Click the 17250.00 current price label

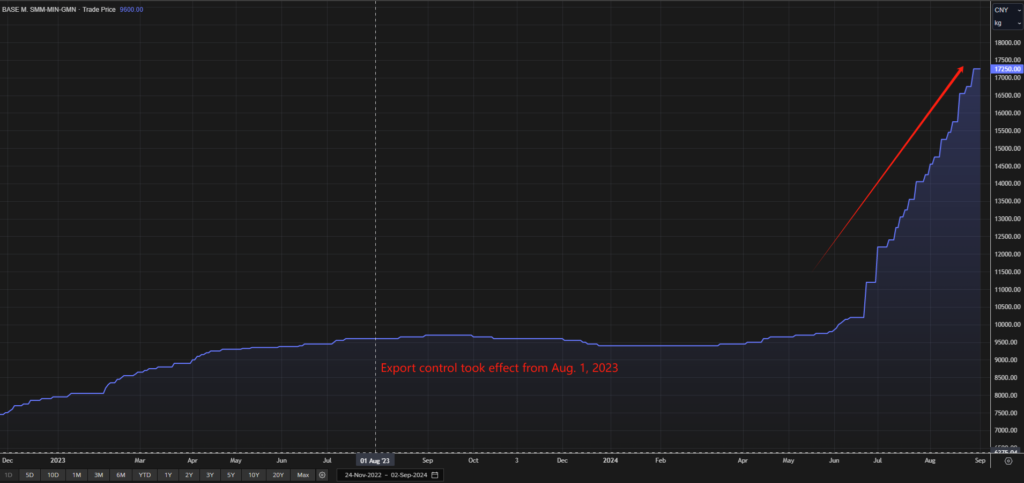pos(1005,69)
